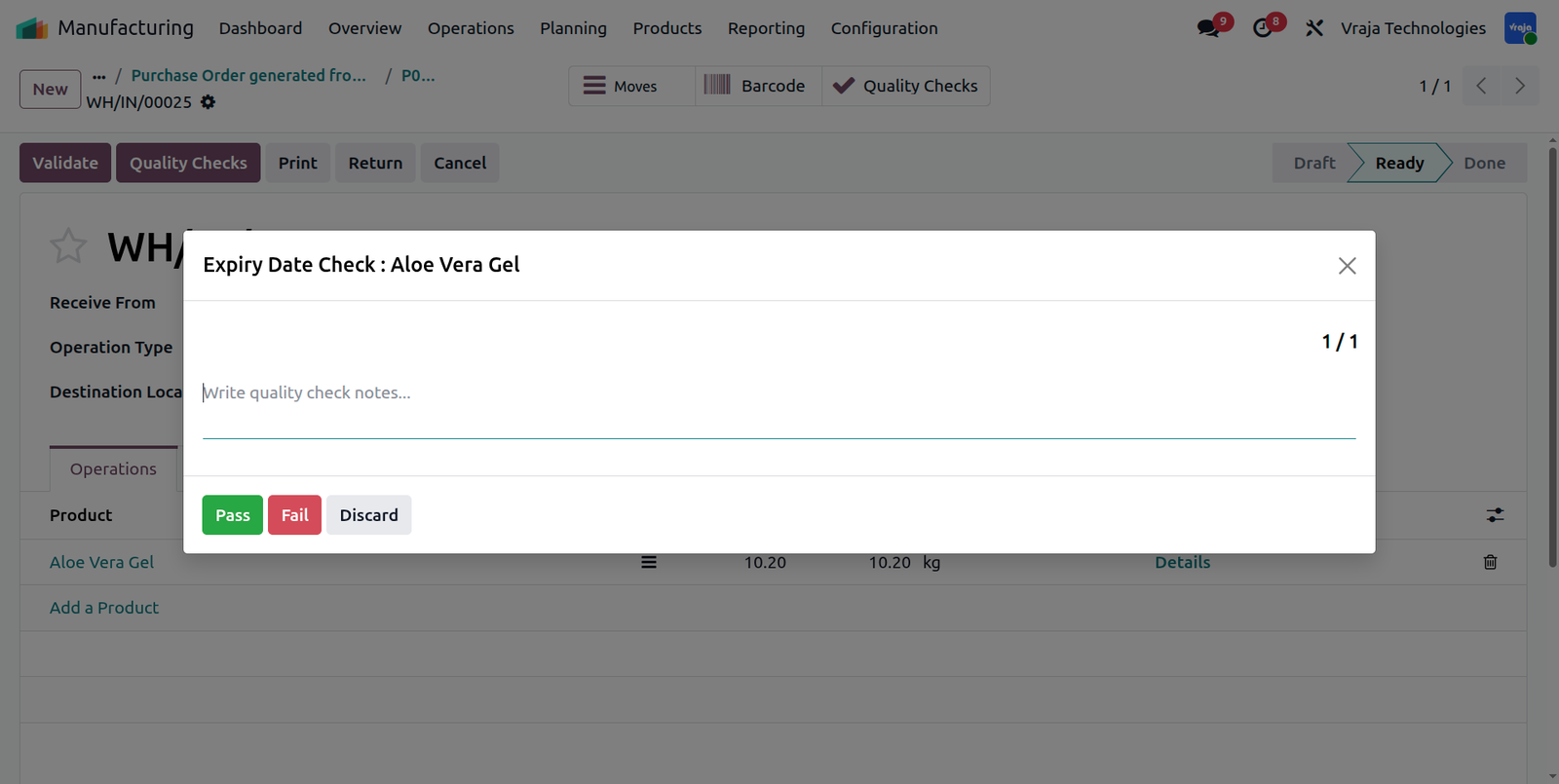This screenshot has height=784, width=1559.
Task: Open the Moves smart button
Action: 631,86
